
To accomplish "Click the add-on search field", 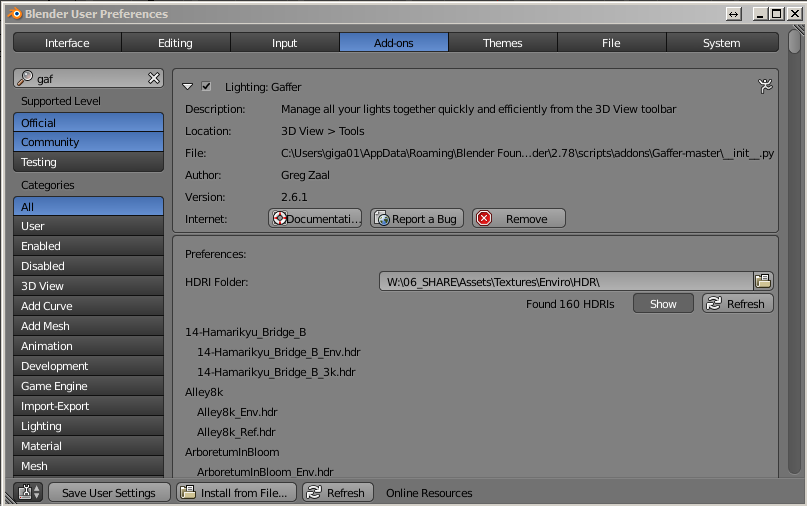I will tap(89, 78).
